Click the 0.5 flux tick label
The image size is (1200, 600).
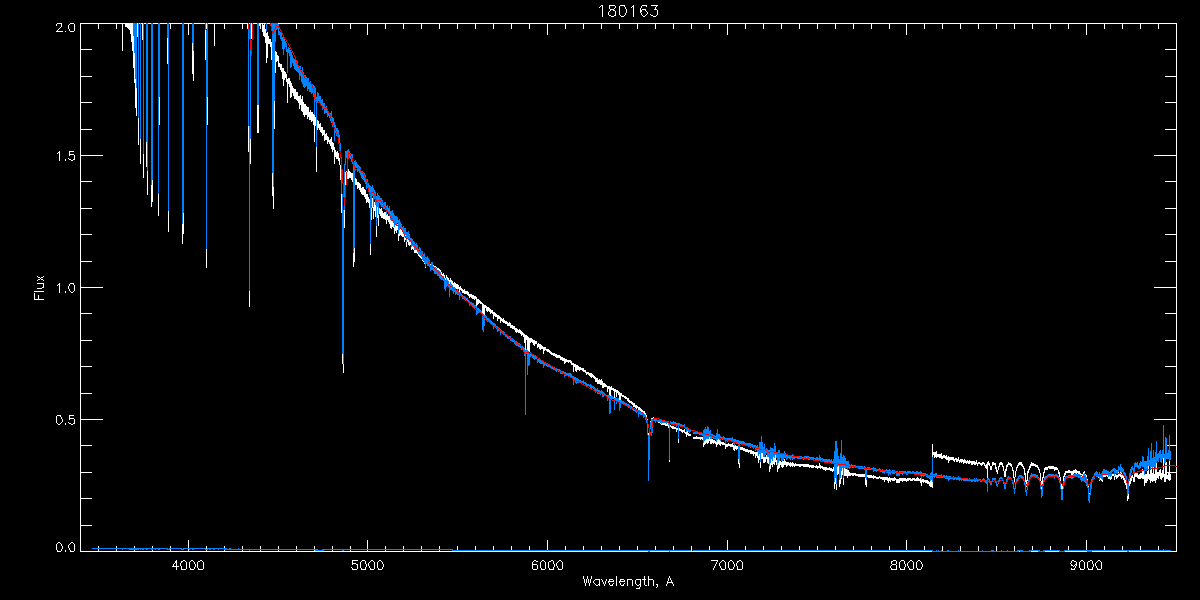click(65, 419)
